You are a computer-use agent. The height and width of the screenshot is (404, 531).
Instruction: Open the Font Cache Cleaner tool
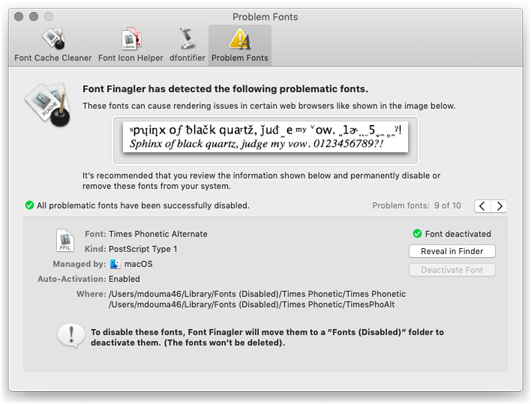point(53,45)
